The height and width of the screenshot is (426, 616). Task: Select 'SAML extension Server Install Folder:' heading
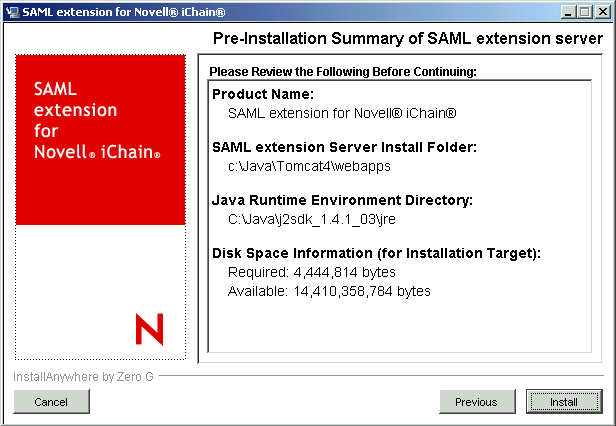[x=344, y=147]
